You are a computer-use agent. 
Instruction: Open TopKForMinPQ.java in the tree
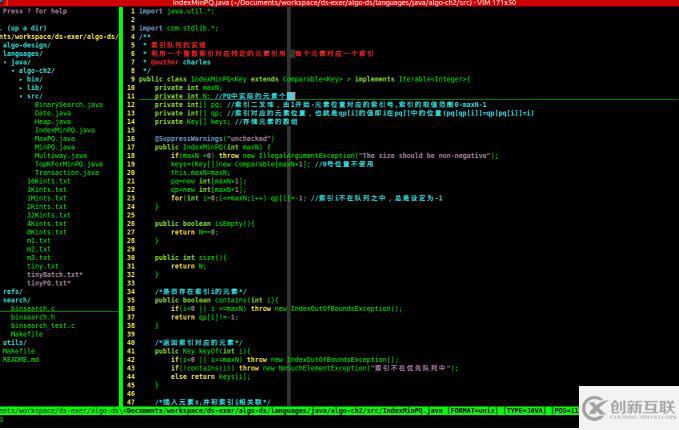69,164
